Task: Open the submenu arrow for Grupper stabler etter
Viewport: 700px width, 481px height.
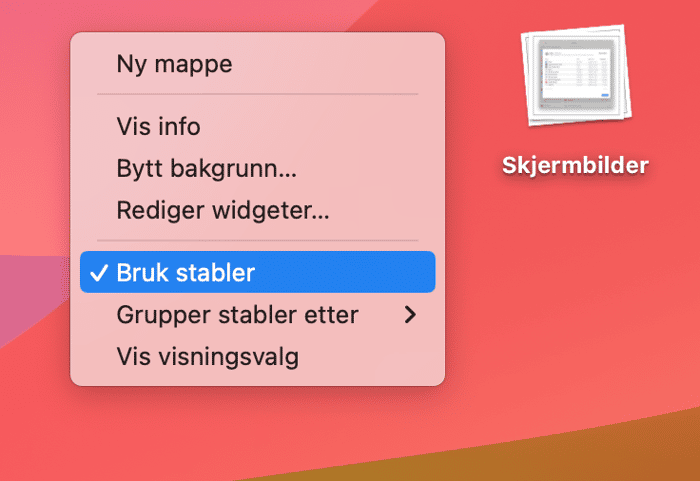Action: point(410,315)
